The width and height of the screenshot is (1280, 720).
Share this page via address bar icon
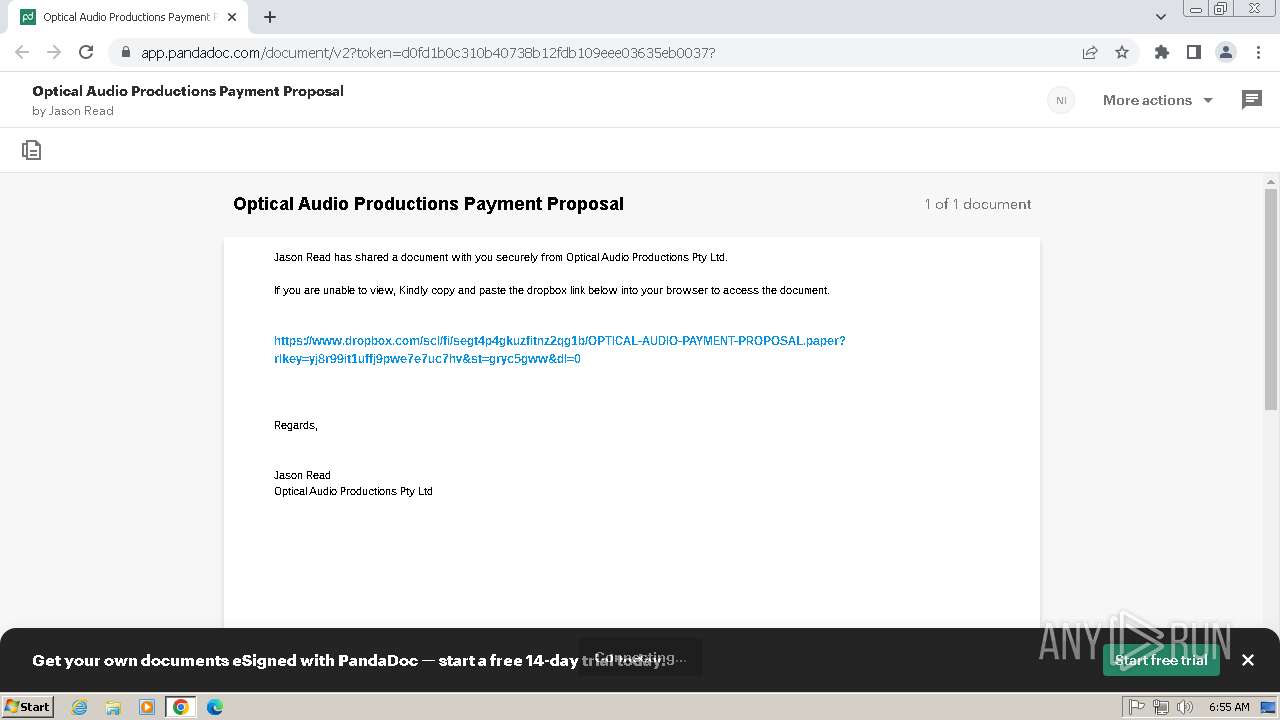coord(1090,52)
